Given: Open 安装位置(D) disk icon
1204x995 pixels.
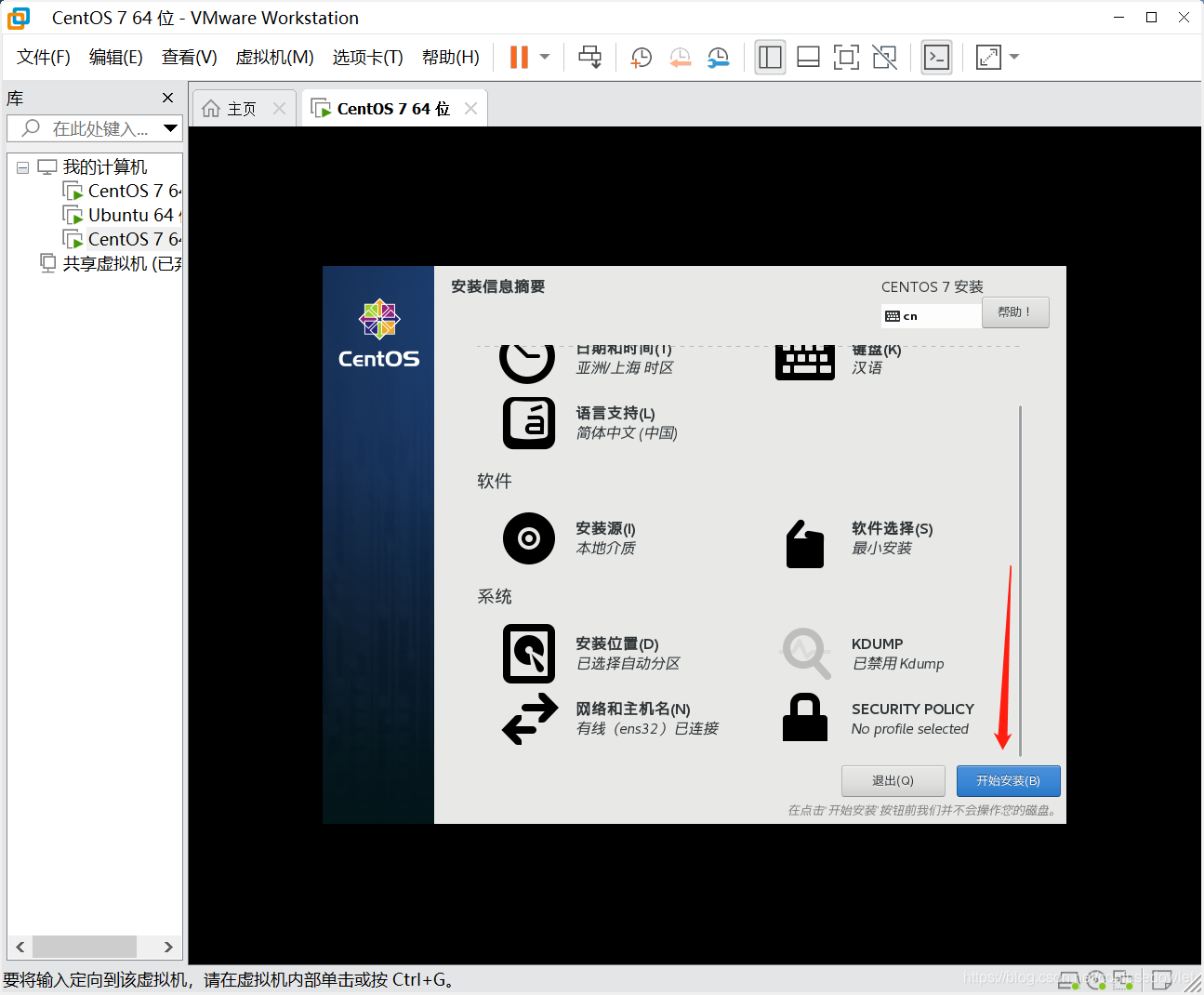Looking at the screenshot, I should click(x=529, y=654).
